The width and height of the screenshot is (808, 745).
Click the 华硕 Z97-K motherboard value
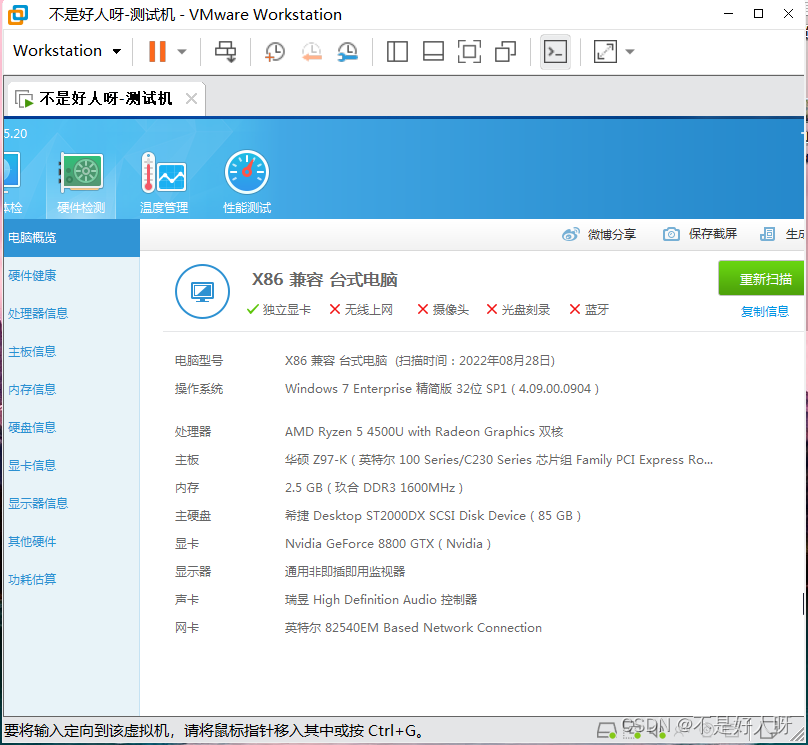[499, 460]
